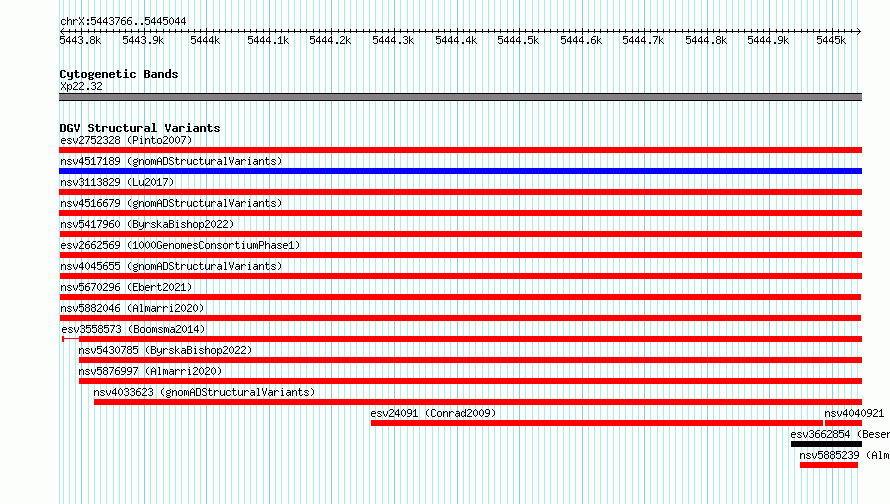Click the DGV Structural Variants track title

coord(140,128)
